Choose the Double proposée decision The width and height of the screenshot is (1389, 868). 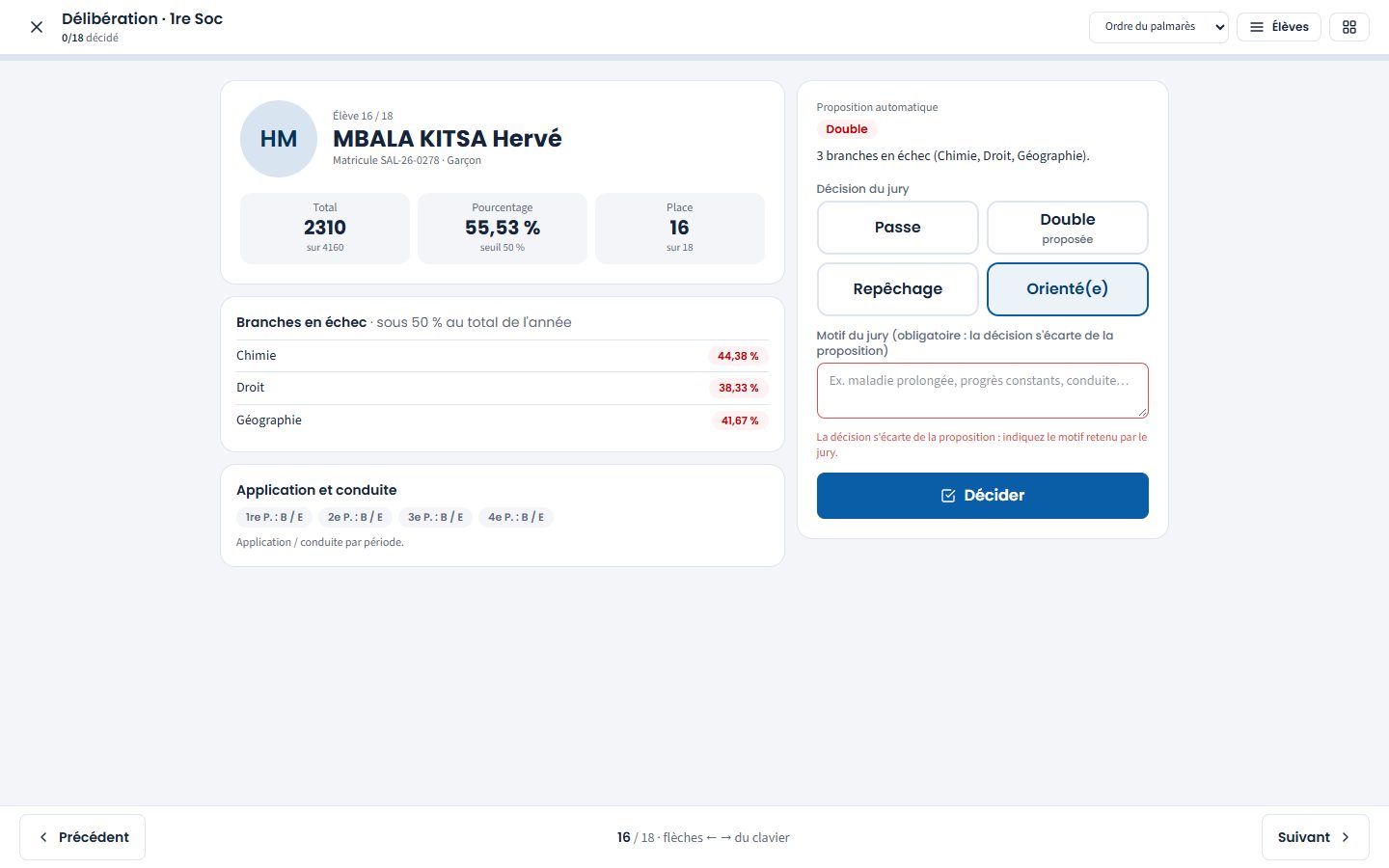[1068, 228]
